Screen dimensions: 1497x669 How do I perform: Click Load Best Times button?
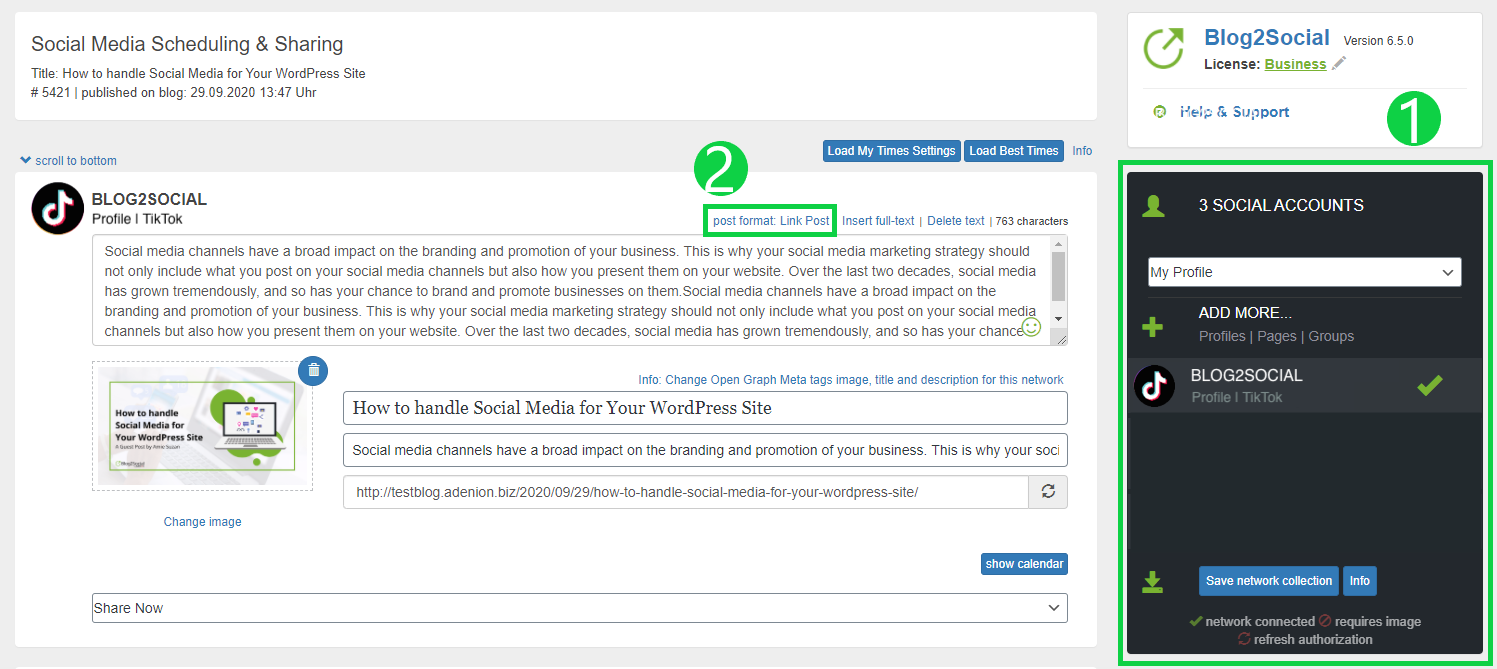pyautogui.click(x=1014, y=151)
